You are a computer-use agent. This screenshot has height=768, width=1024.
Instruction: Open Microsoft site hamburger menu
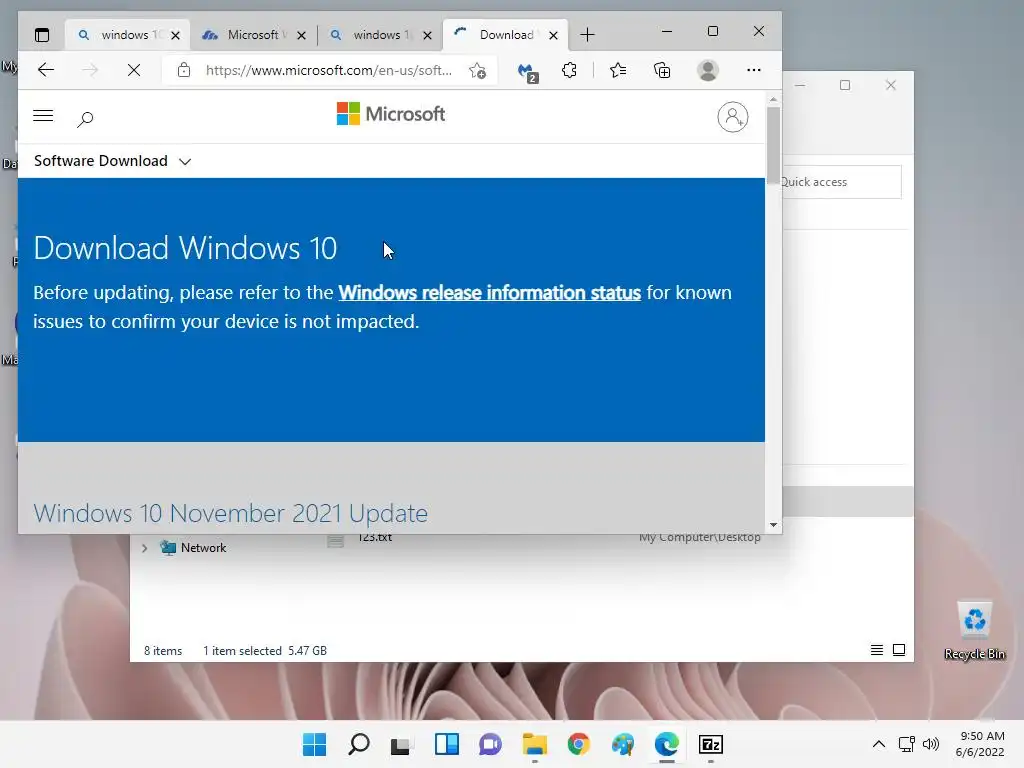point(43,116)
